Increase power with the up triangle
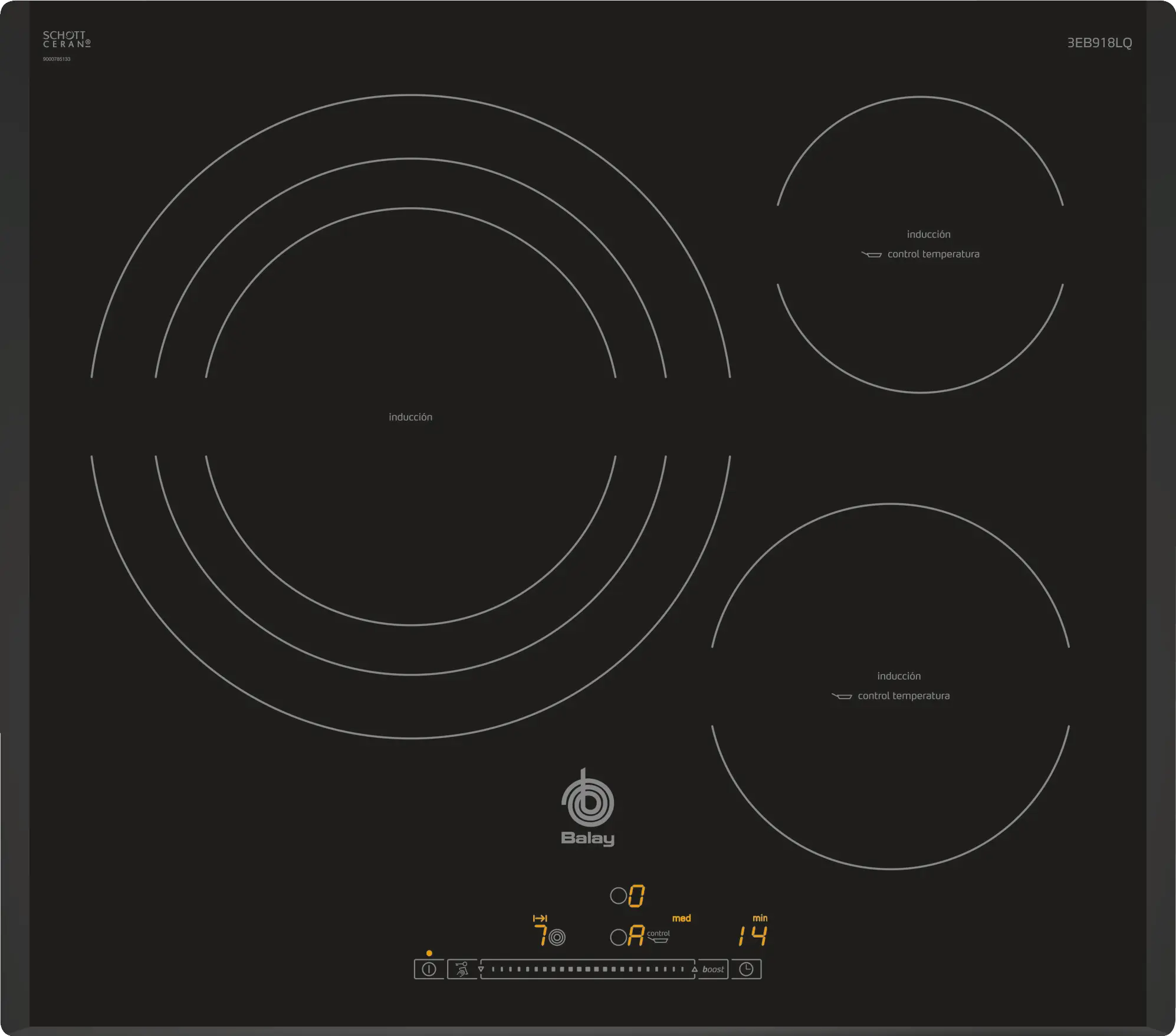The height and width of the screenshot is (1036, 1176). 695,969
